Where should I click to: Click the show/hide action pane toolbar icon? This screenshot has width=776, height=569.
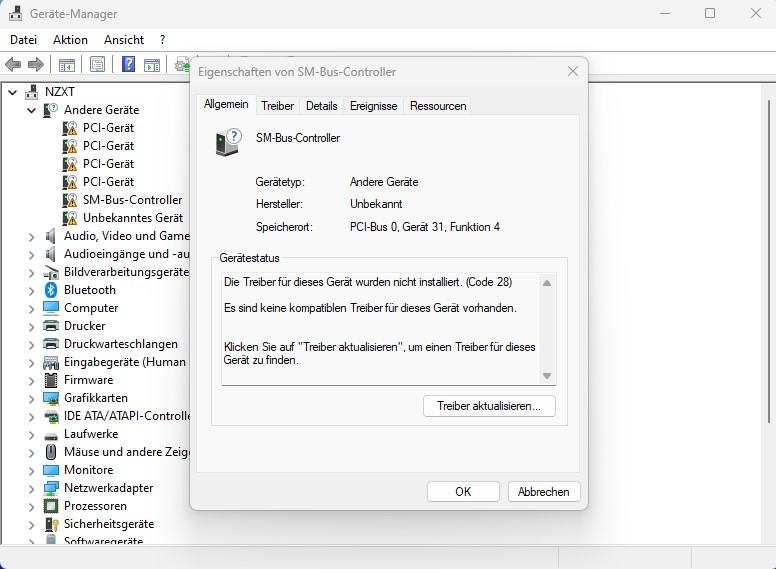tap(152, 65)
